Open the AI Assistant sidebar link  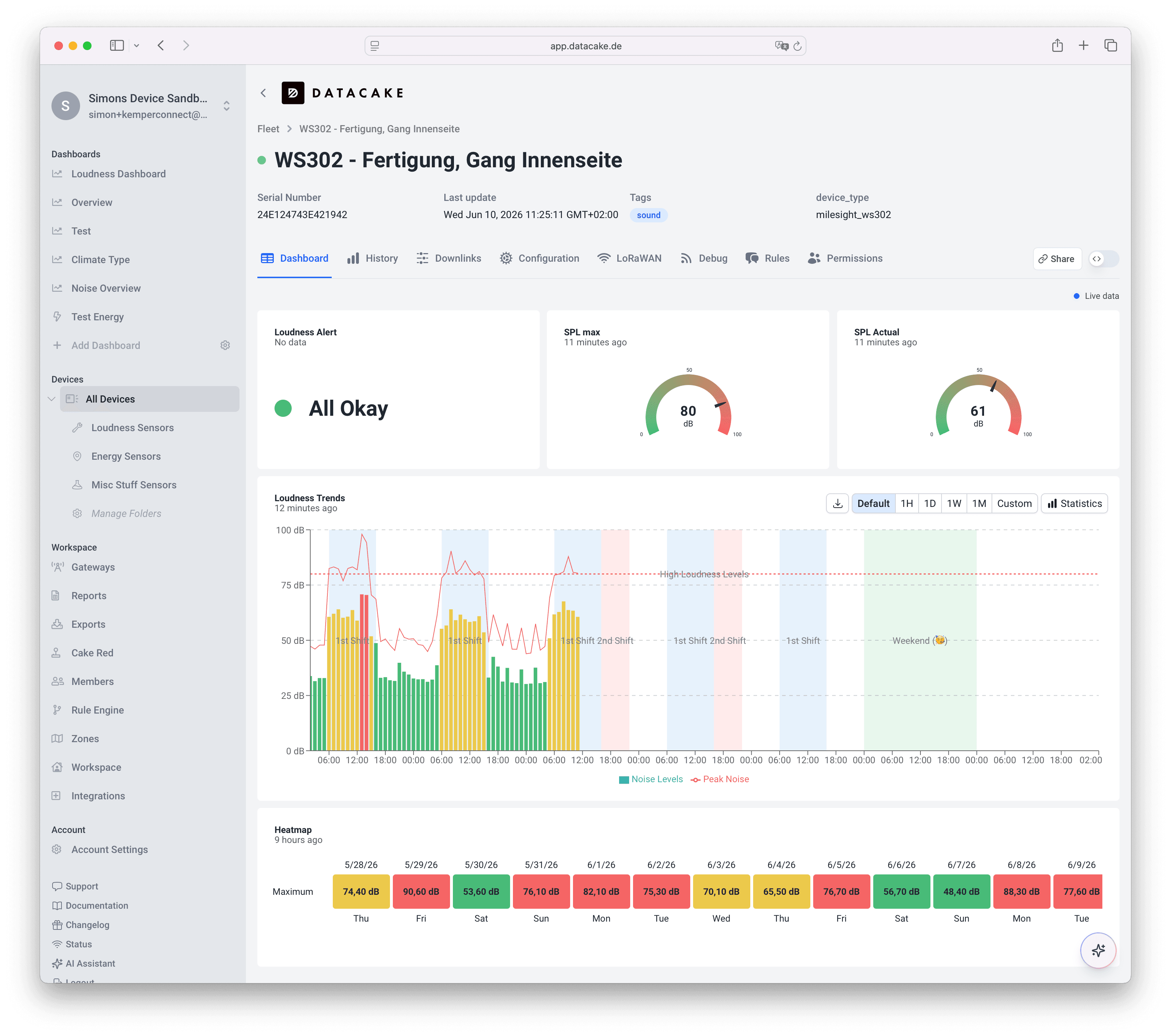click(x=90, y=964)
